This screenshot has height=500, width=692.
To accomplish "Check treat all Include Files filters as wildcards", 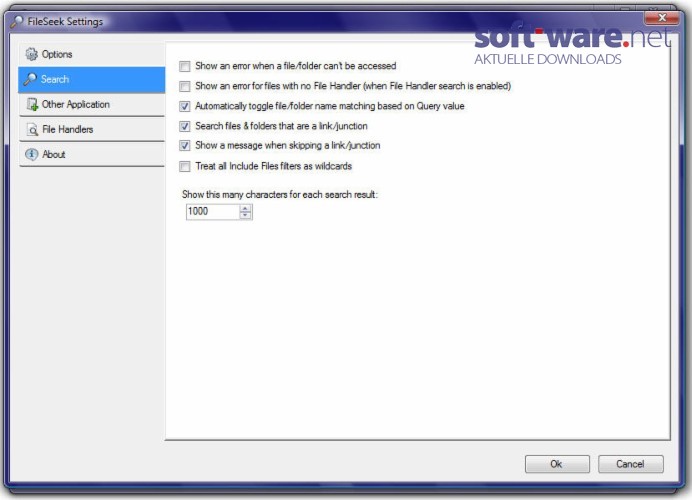I will (184, 166).
